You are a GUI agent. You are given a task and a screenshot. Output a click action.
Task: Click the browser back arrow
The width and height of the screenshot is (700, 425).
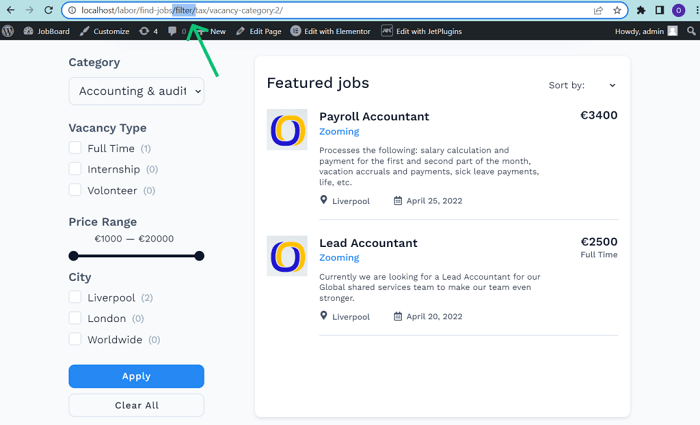pos(9,10)
